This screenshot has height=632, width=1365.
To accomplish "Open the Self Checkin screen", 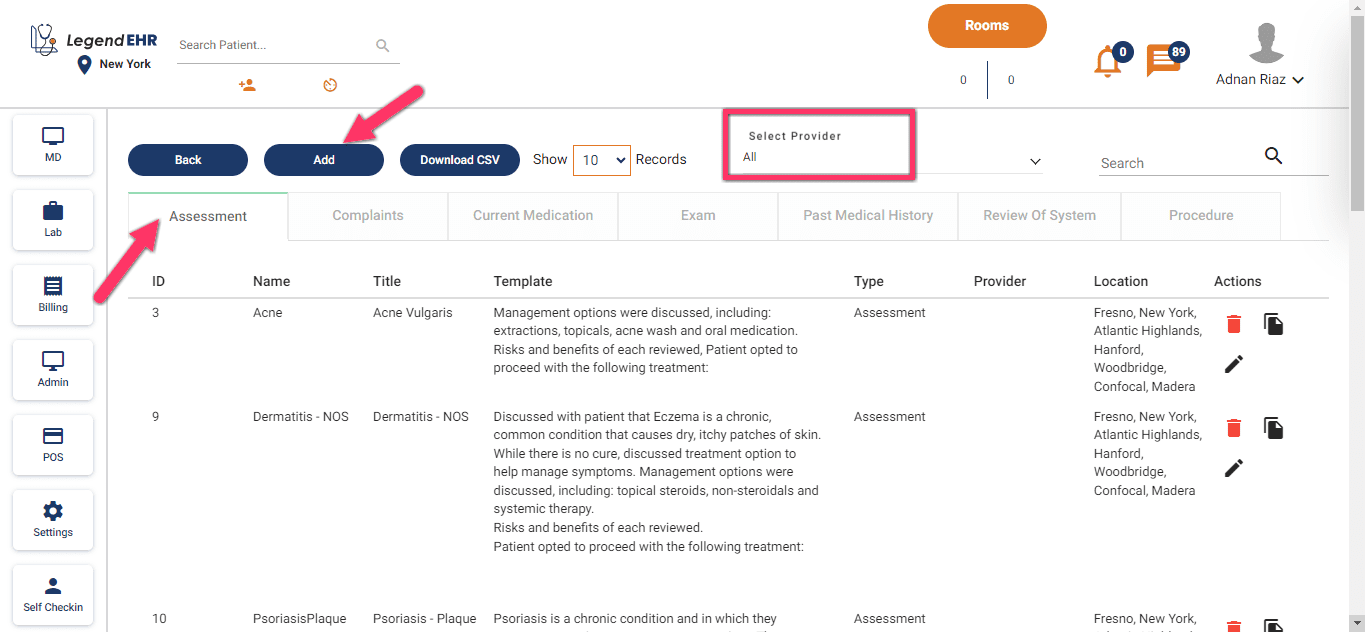I will [x=52, y=594].
